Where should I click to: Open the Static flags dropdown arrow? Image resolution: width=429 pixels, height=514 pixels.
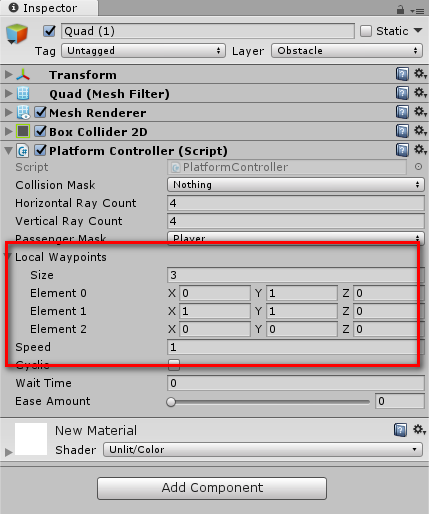418,31
